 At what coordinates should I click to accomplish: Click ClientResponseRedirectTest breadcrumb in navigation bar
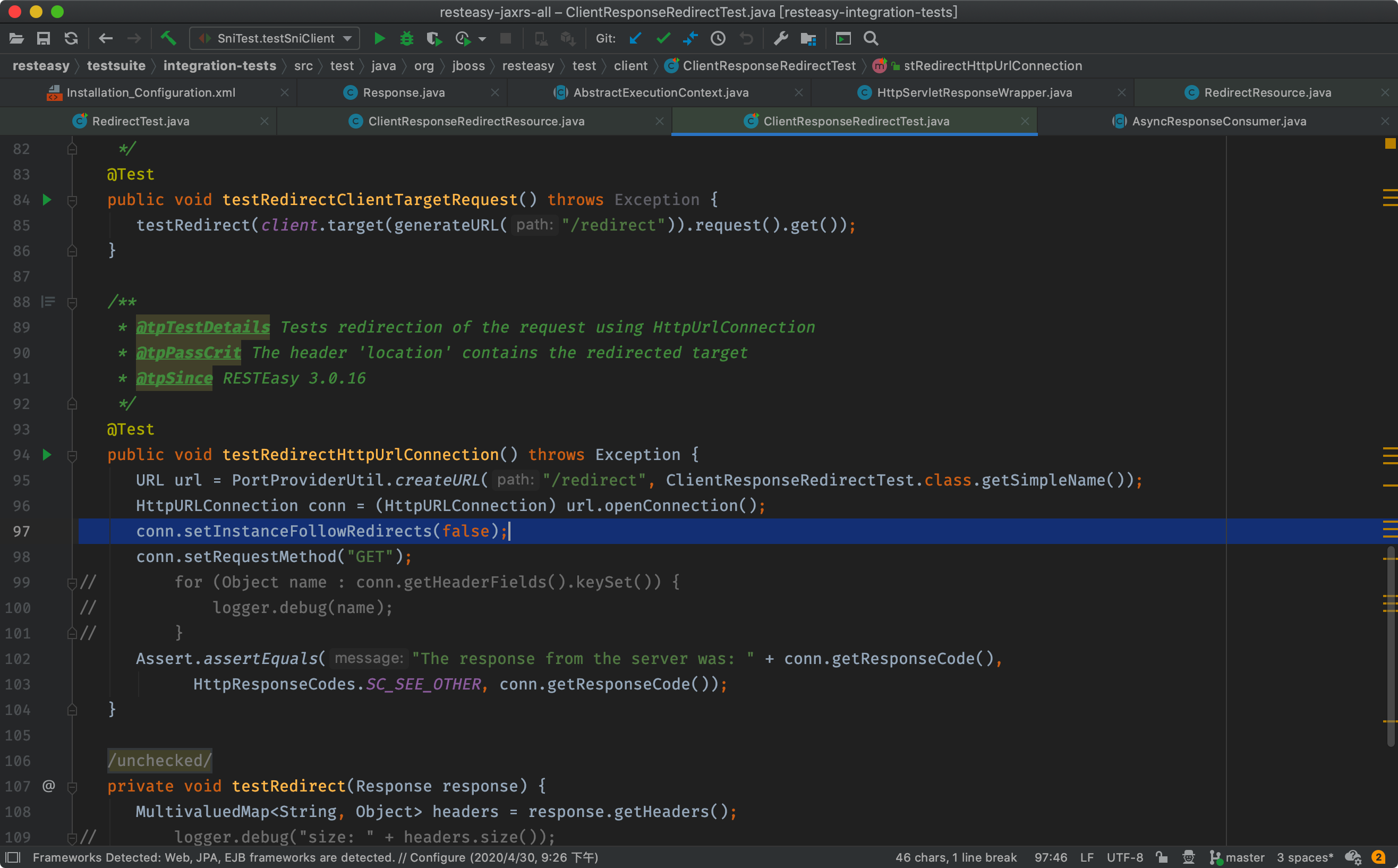(x=768, y=66)
